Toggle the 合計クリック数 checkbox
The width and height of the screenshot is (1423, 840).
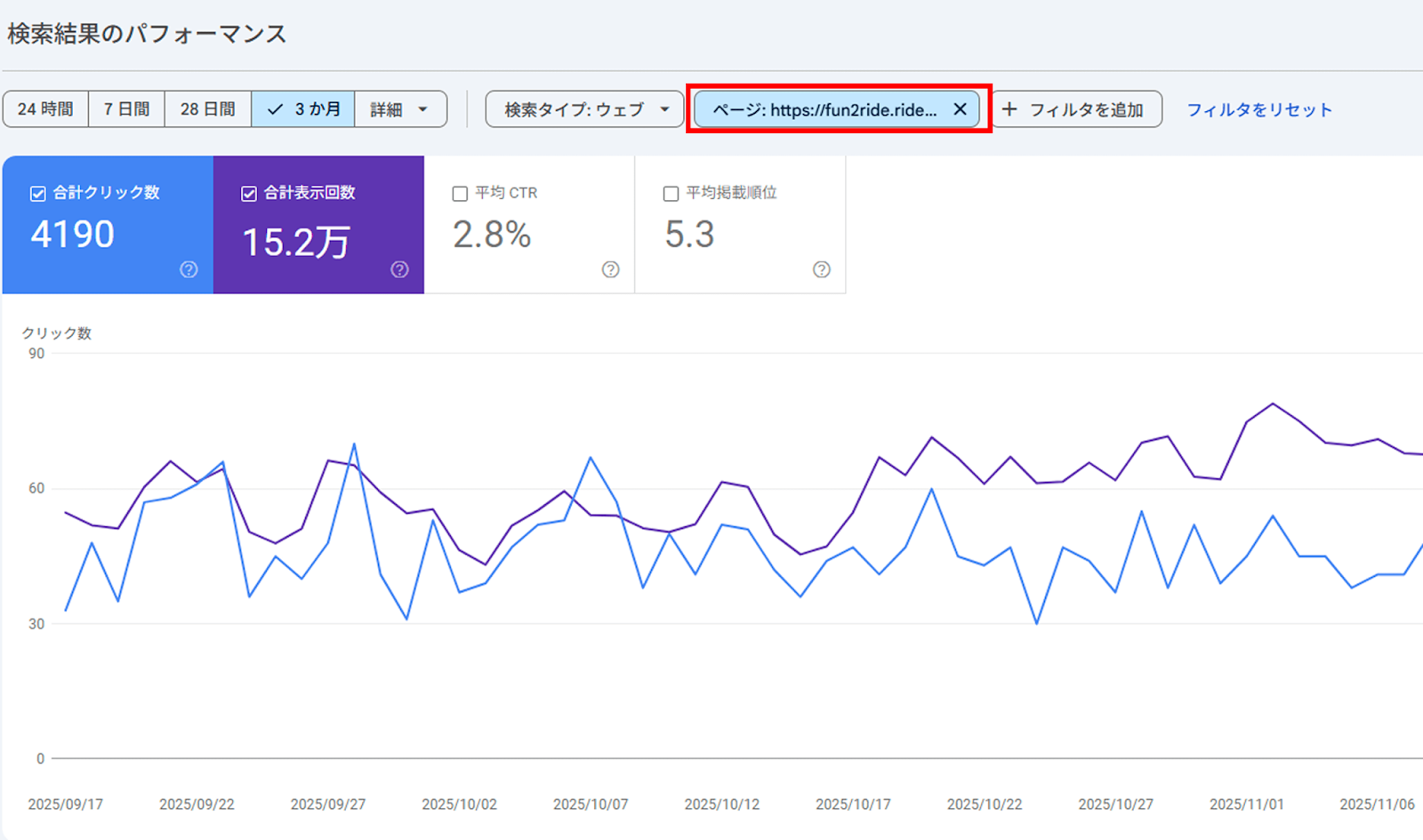click(38, 193)
